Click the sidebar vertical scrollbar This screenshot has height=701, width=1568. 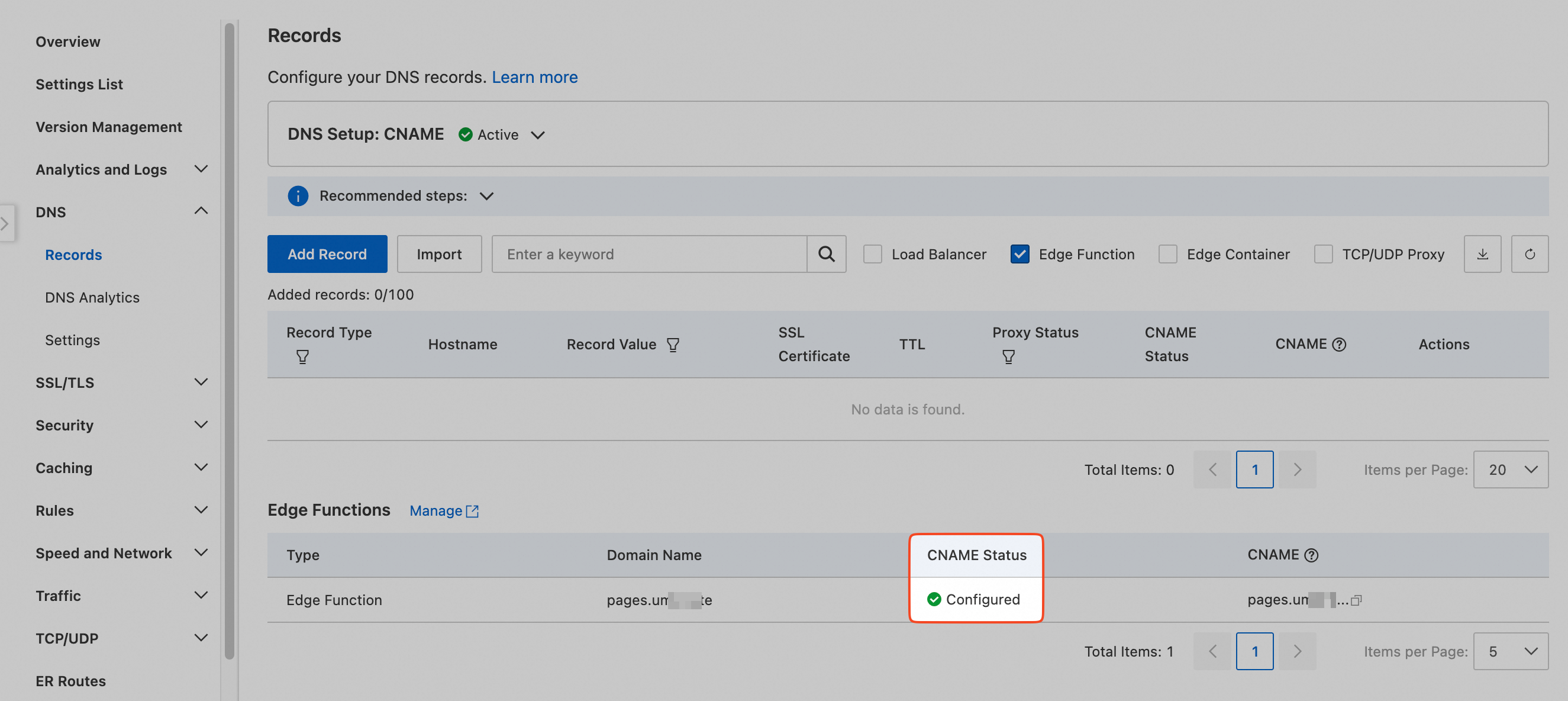pyautogui.click(x=229, y=341)
